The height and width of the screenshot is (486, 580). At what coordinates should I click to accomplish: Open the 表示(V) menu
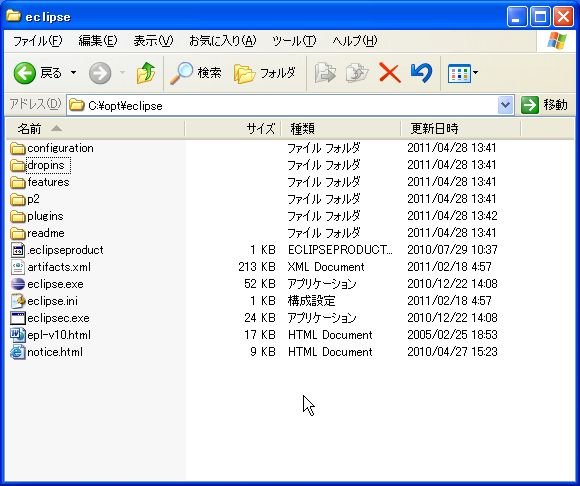153,41
